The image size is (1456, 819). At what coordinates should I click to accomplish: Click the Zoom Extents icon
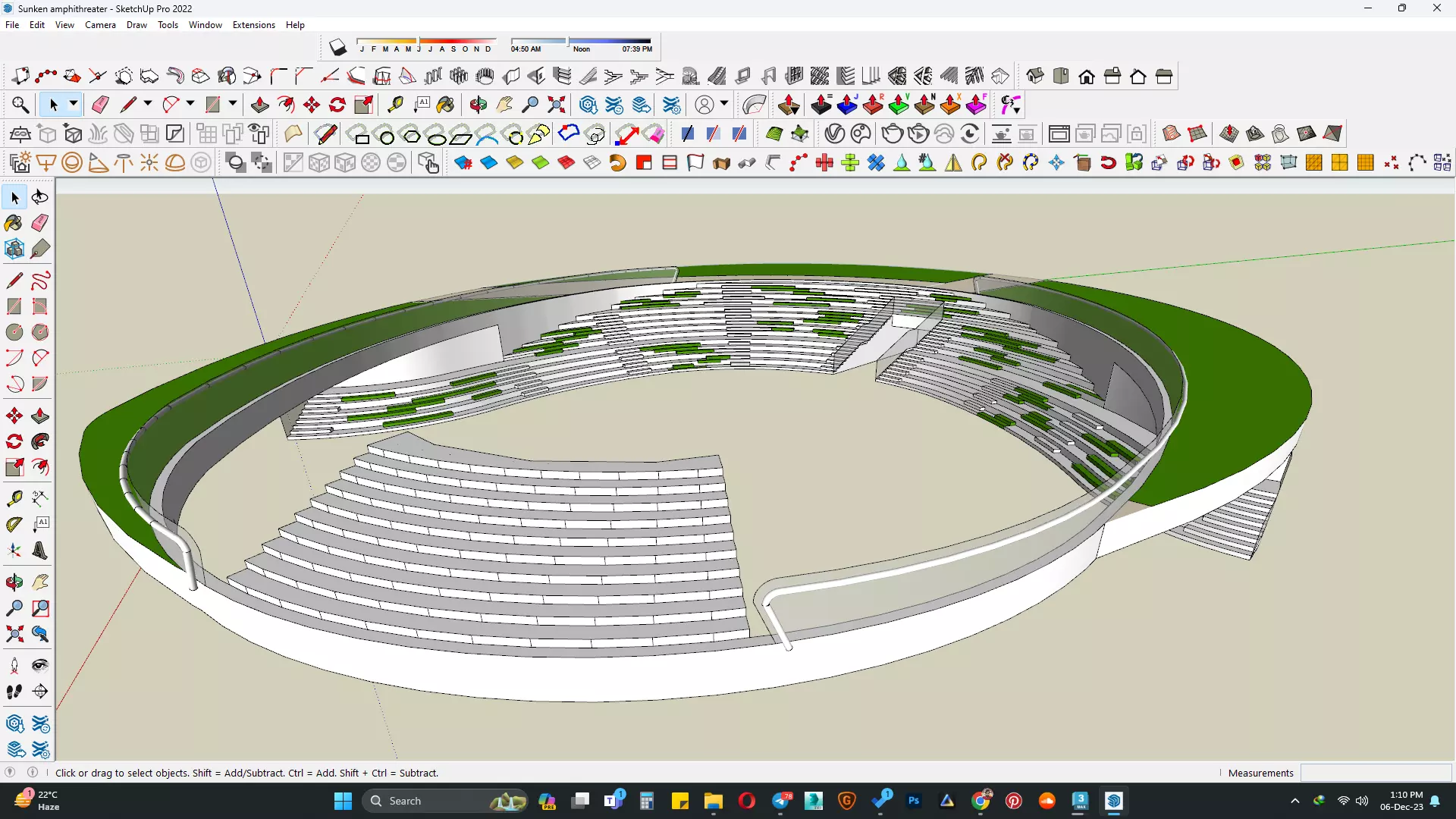[557, 105]
